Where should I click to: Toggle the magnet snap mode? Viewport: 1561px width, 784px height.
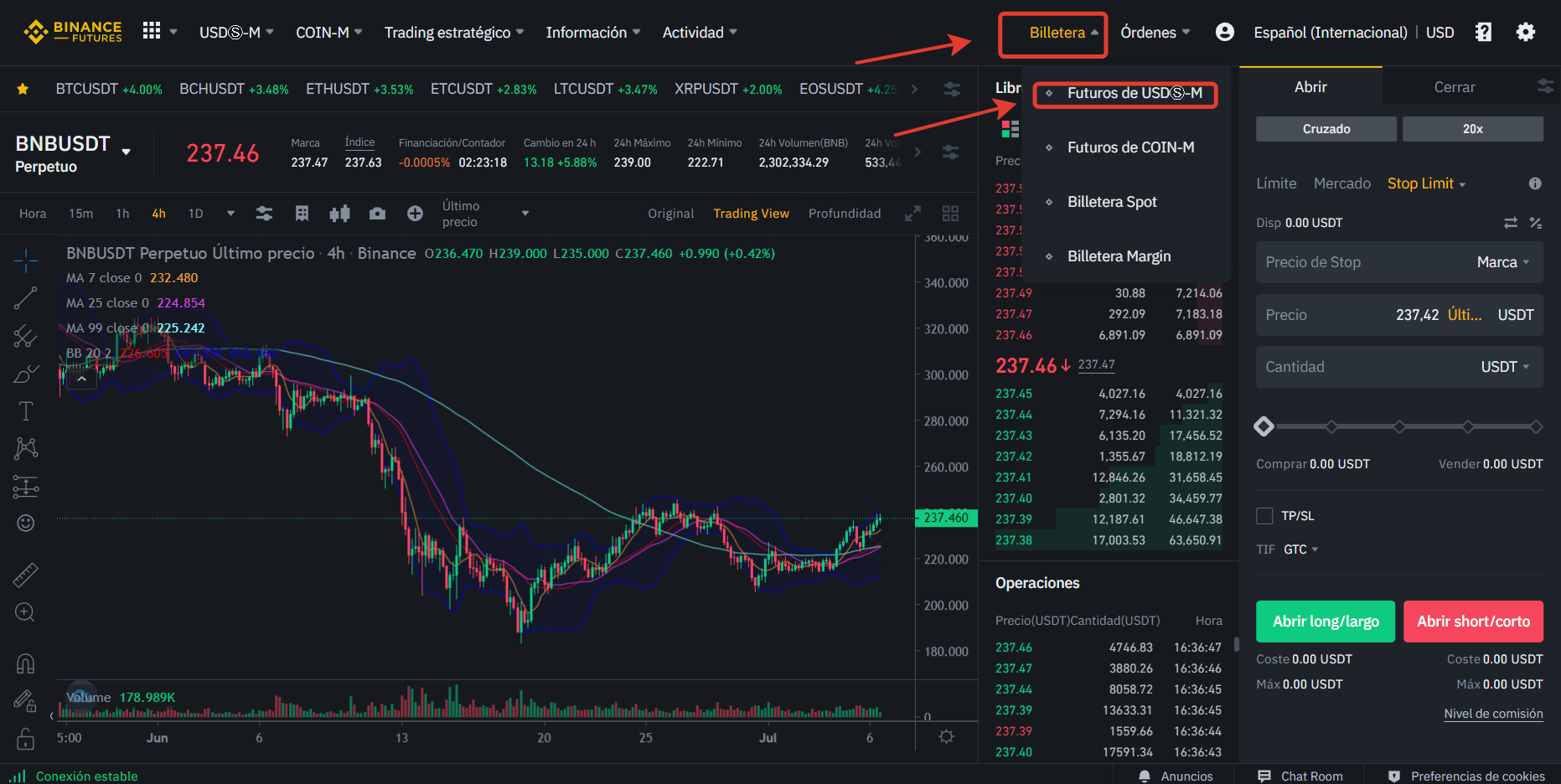point(26,663)
